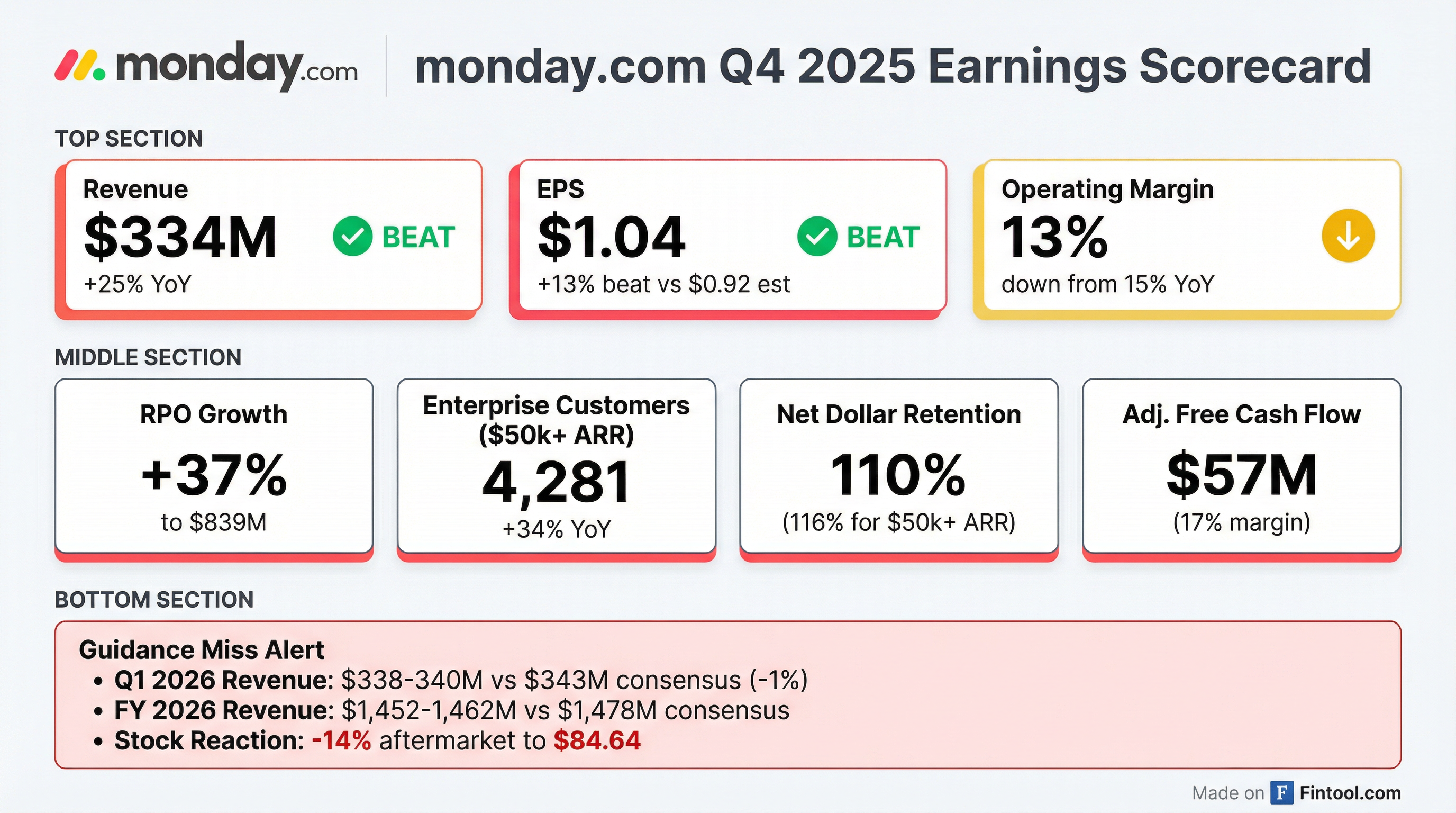The width and height of the screenshot is (1456, 813).
Task: Open the Net Dollar Retention 110% card
Action: (899, 466)
